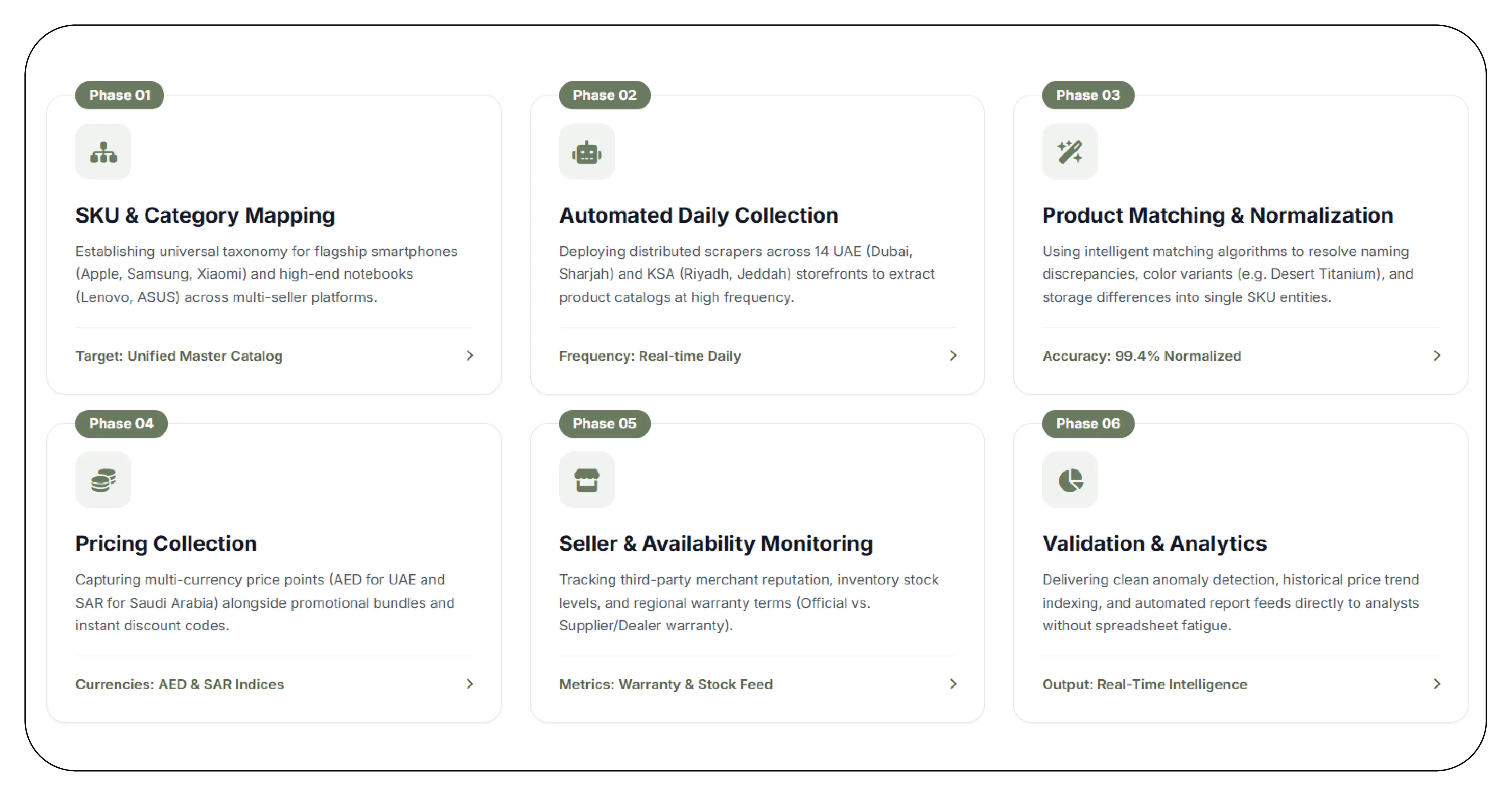Click the Output: Real-Time Intelligence footer text
Screen dimensions: 1512x796
pos(1145,685)
